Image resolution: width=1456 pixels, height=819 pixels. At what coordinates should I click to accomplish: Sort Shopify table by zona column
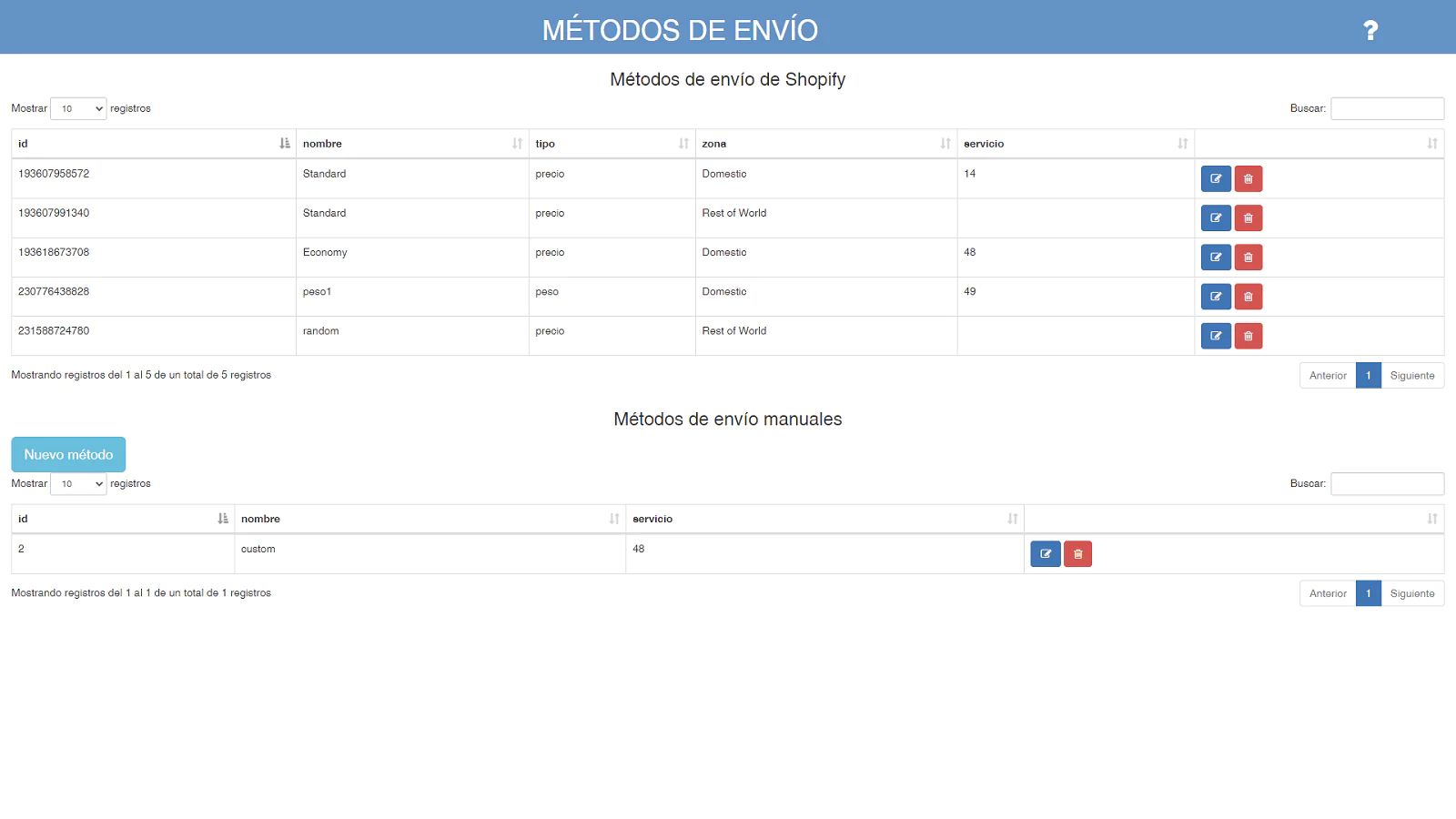click(826, 144)
